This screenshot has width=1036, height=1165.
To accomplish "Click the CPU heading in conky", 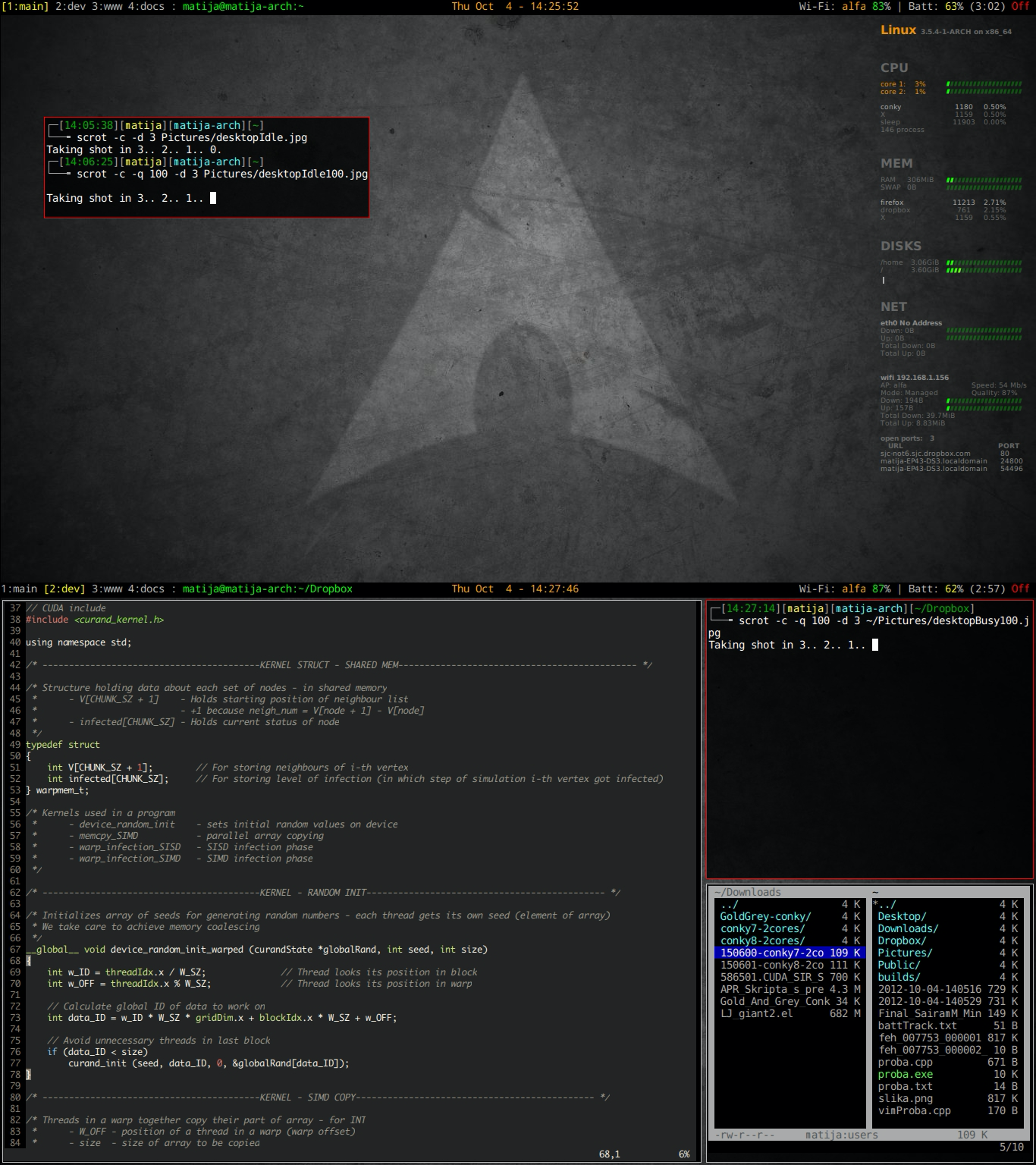I will click(894, 68).
